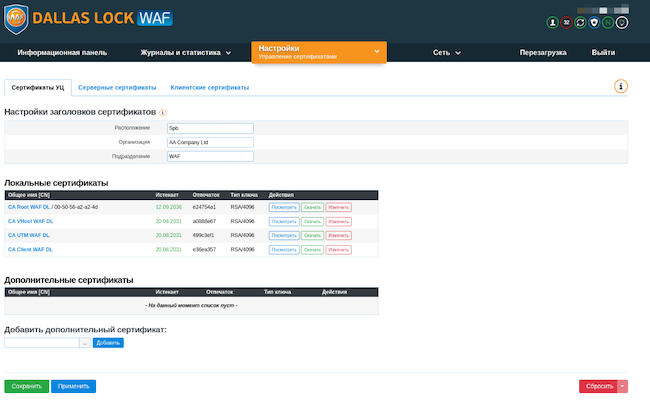Open the CA UTM WAF DL link
650x401 pixels.
29,235
